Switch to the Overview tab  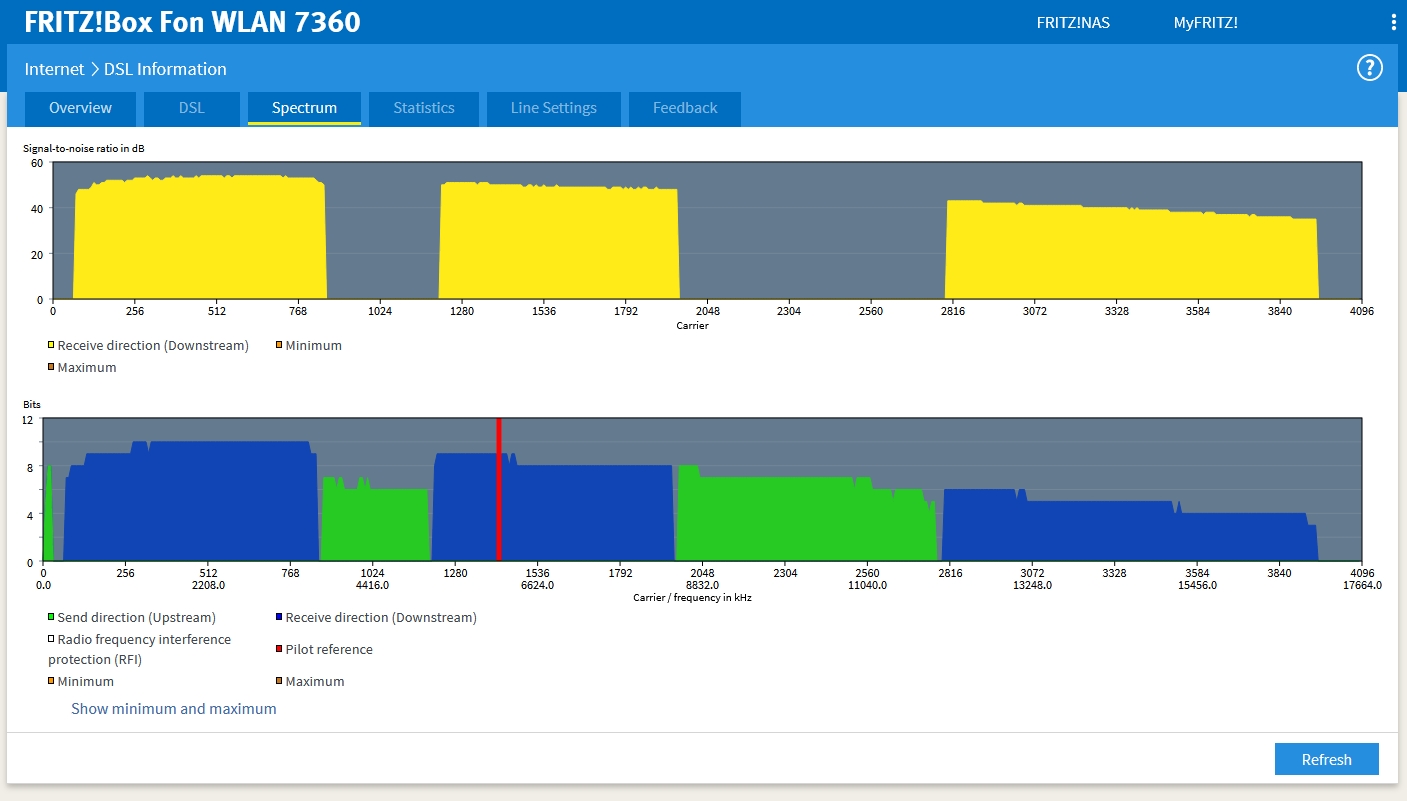80,108
